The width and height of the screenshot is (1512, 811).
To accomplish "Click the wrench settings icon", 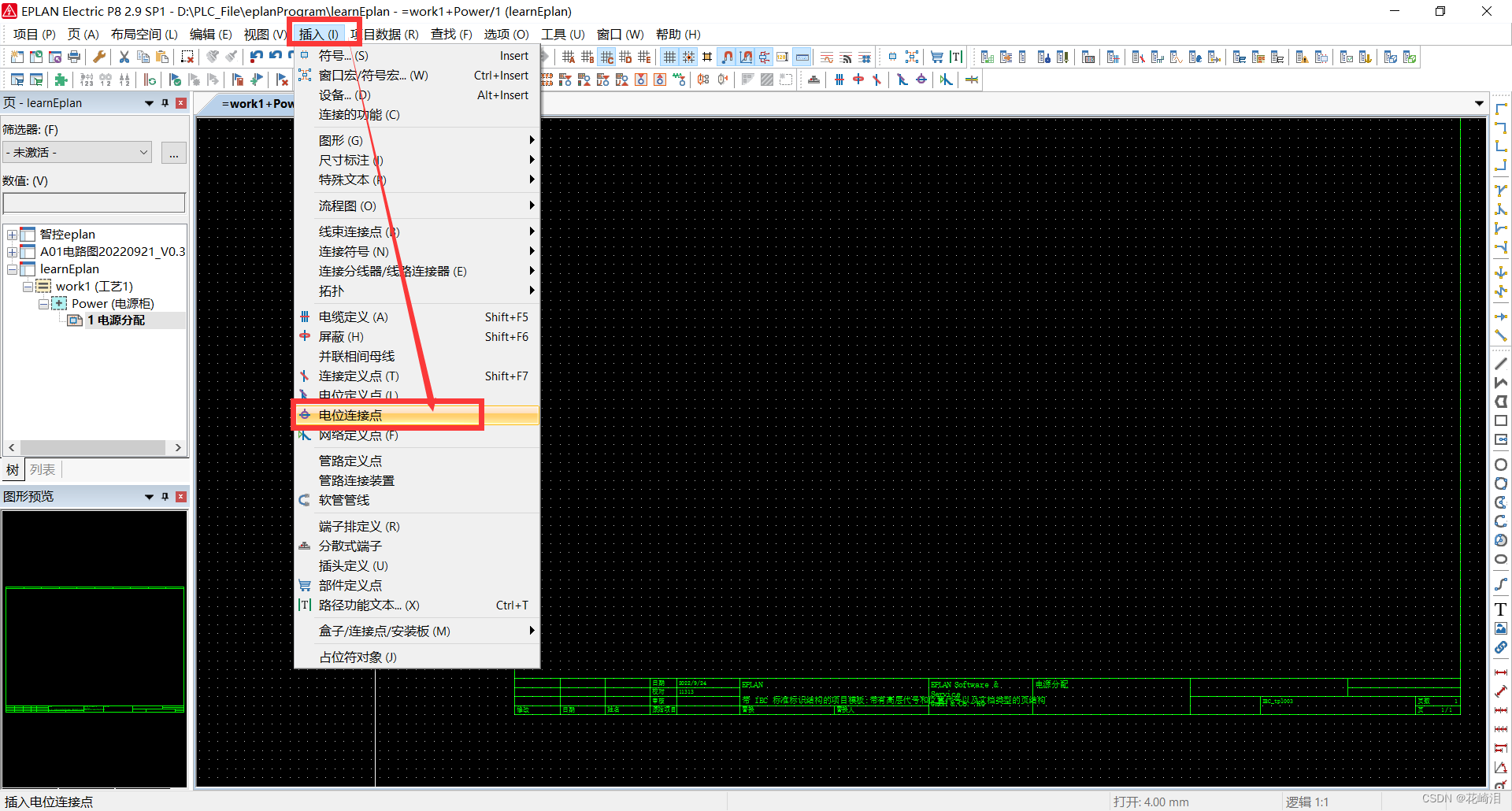I will (99, 57).
